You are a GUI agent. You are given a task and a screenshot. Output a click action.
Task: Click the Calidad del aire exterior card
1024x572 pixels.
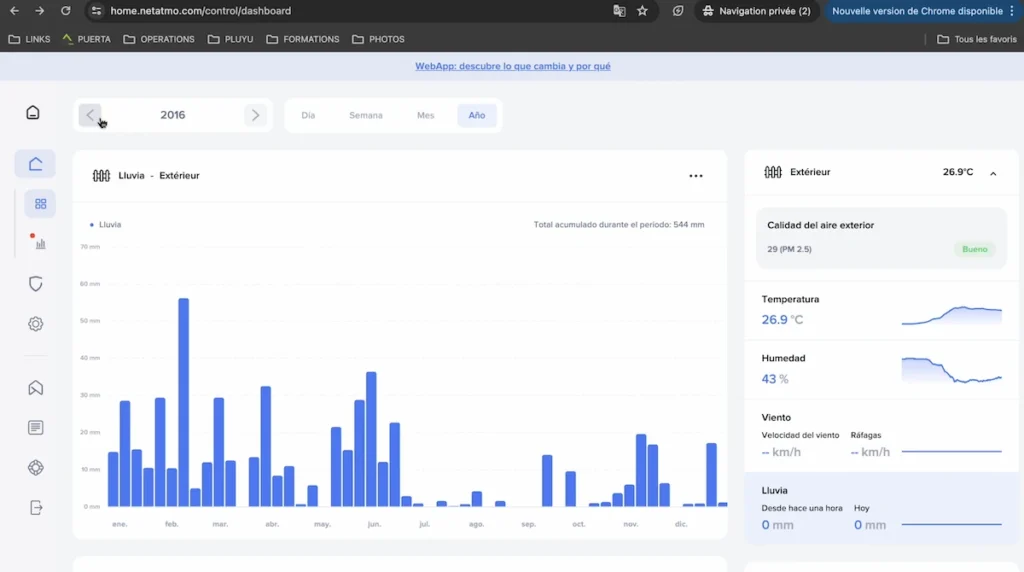(x=881, y=238)
